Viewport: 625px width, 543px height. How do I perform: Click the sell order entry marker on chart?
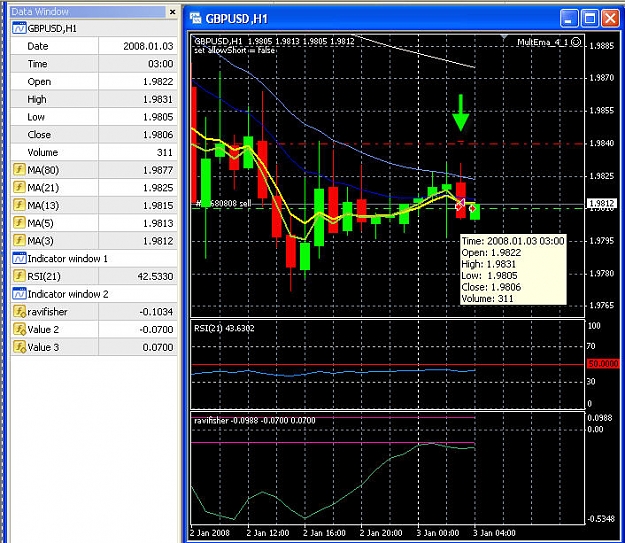tap(460, 205)
